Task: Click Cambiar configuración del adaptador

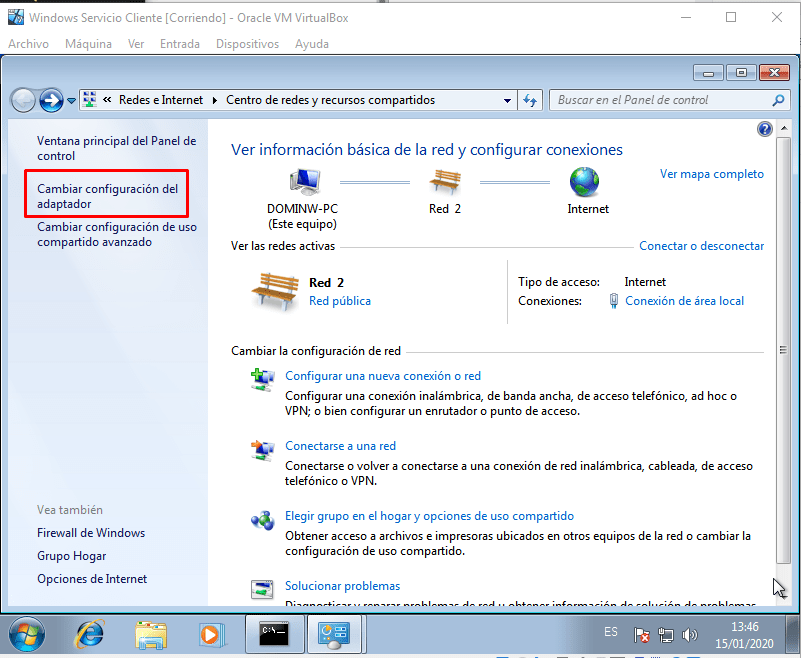Action: click(x=107, y=196)
